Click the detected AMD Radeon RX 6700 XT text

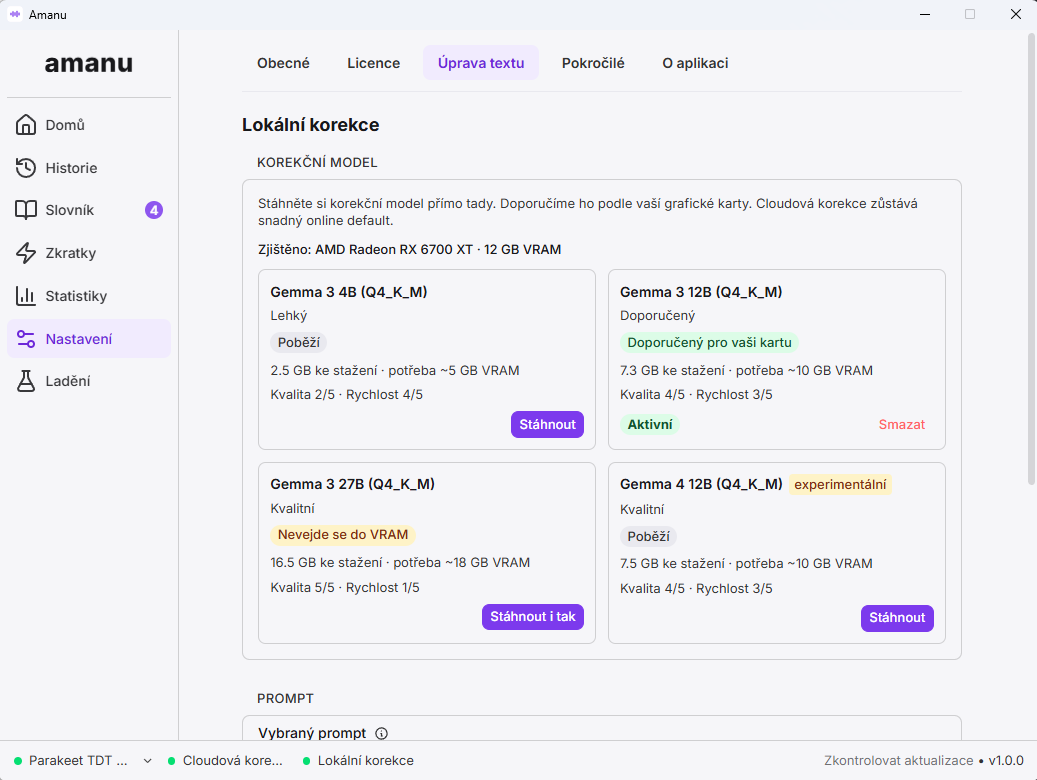[x=409, y=249]
